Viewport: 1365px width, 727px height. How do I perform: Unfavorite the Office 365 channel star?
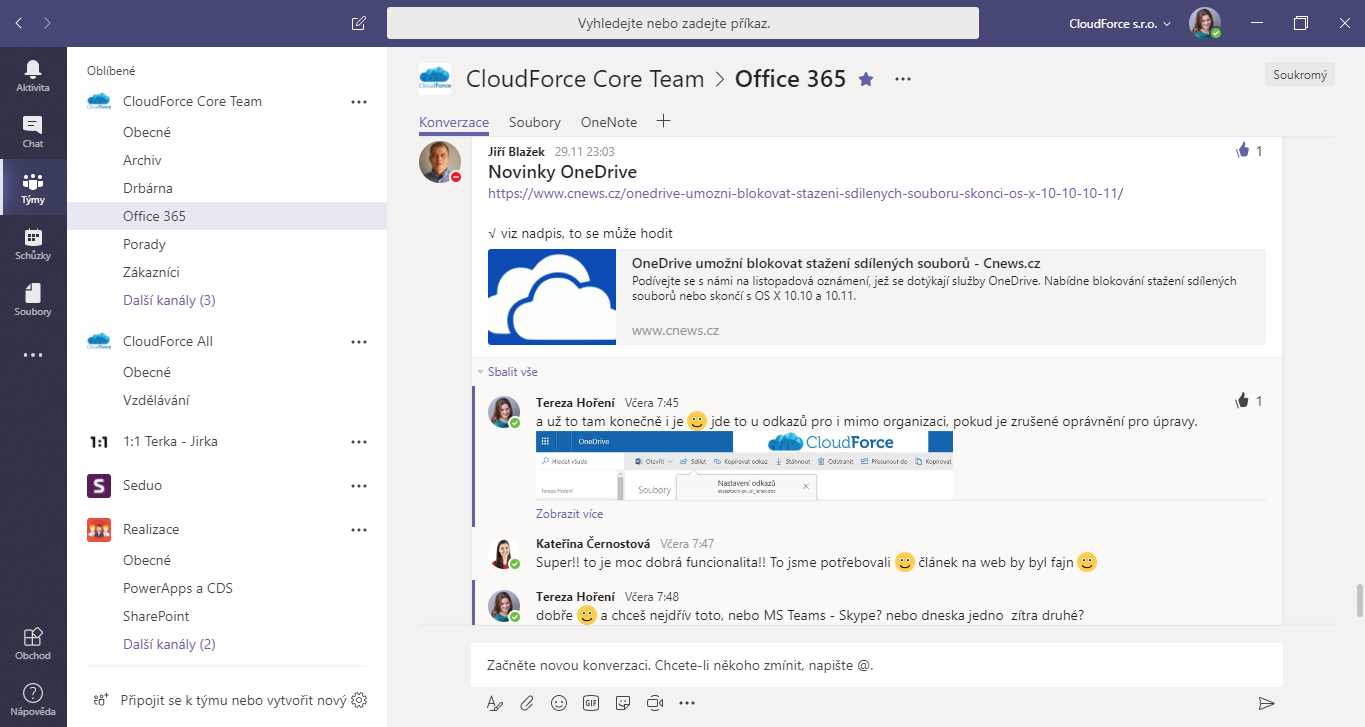tap(866, 79)
